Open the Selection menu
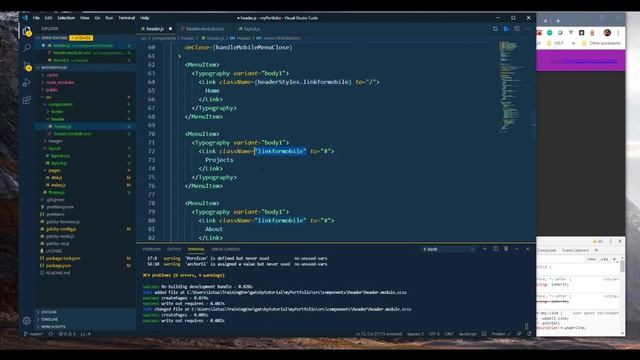The height and width of the screenshot is (360, 640). (66, 18)
